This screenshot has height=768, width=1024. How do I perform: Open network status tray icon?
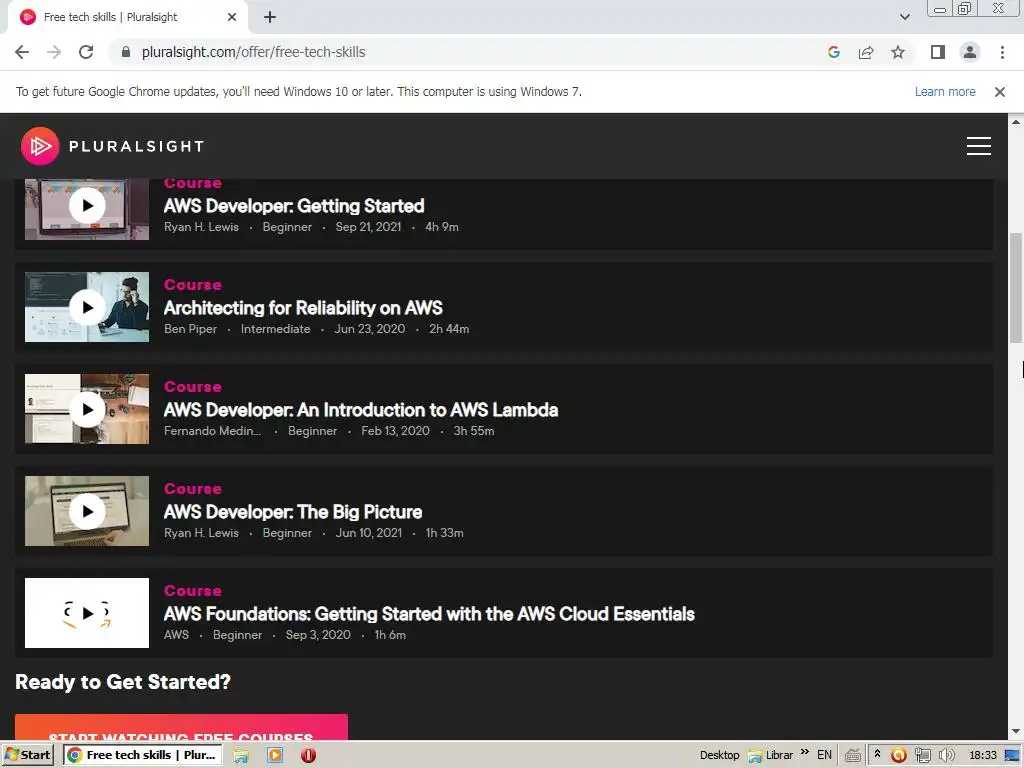[x=922, y=756]
